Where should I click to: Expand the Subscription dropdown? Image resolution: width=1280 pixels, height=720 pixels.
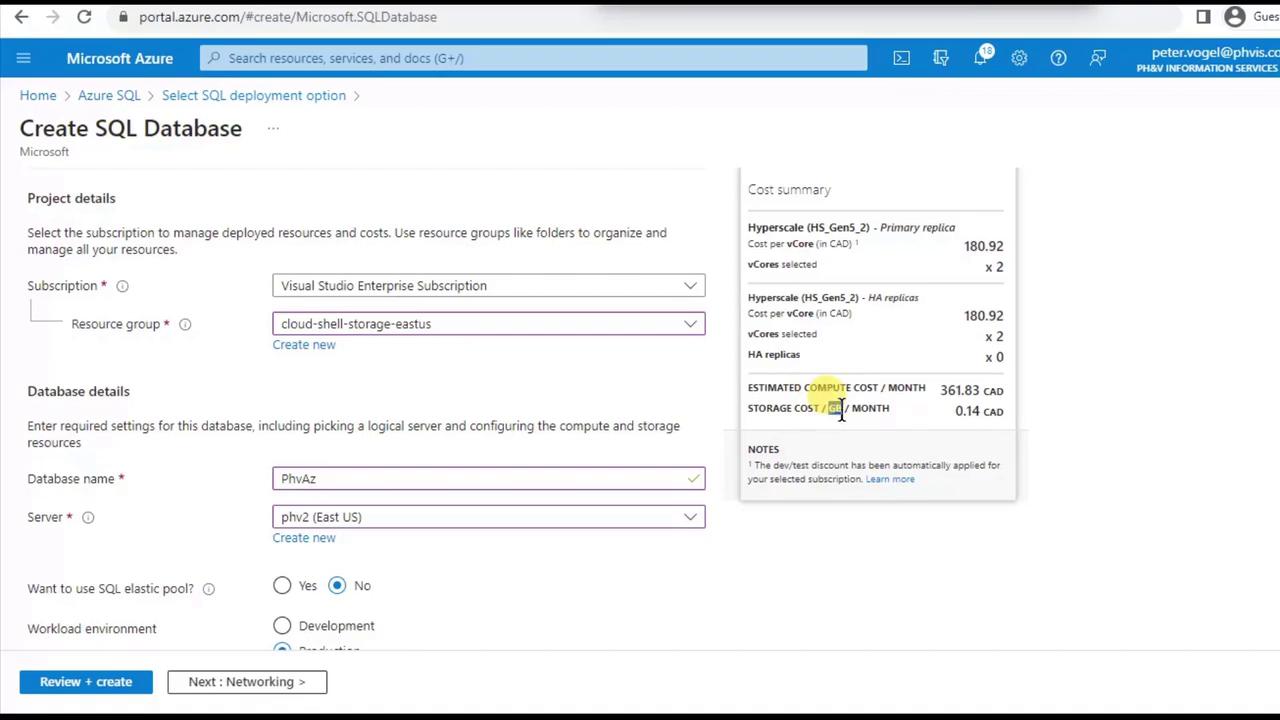tap(489, 286)
